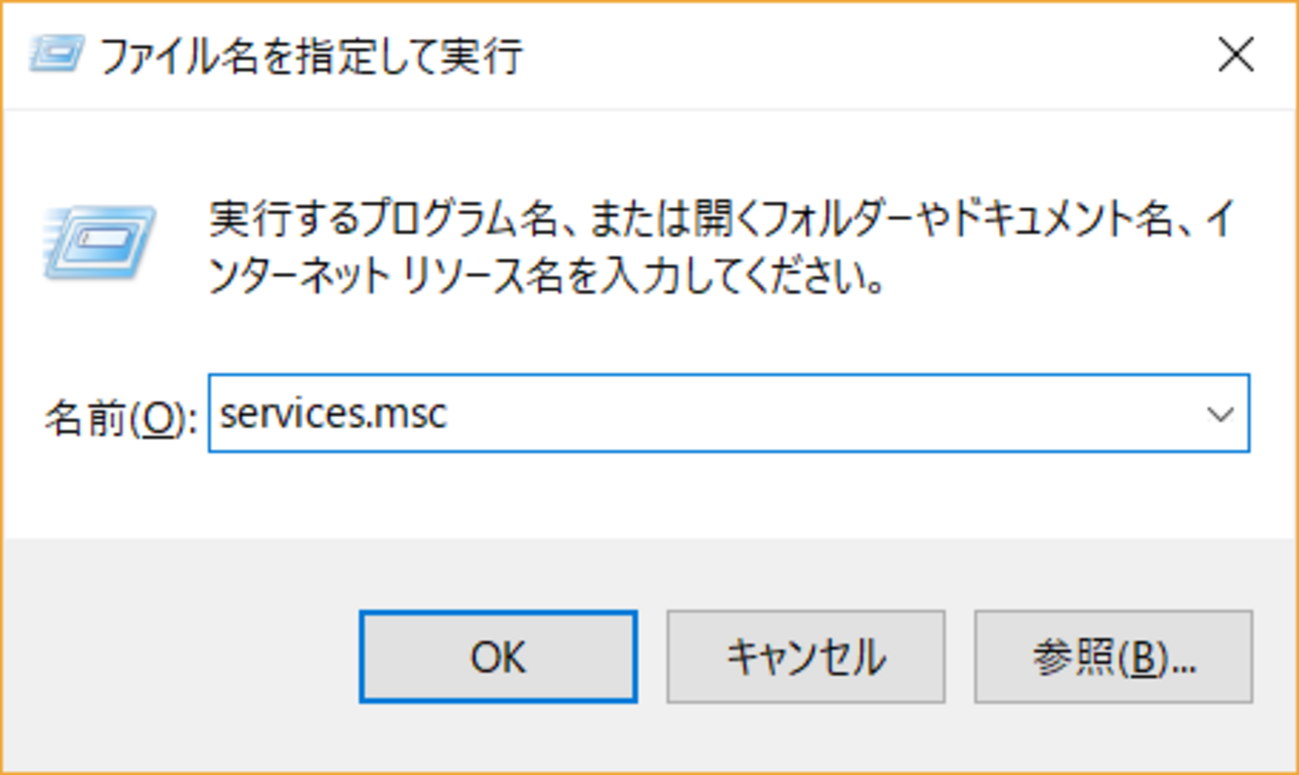Close the ファイル名を指定して実行 dialog
1299x775 pixels.
[1236, 56]
